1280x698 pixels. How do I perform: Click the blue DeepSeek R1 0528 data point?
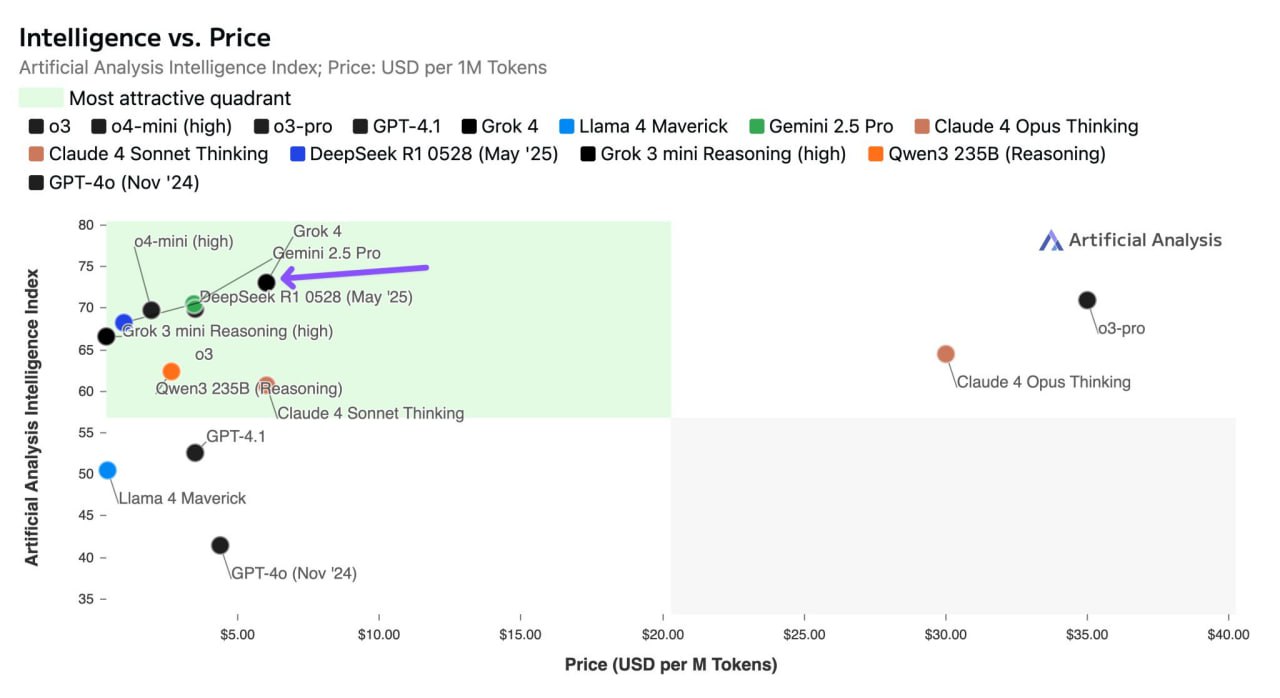pyautogui.click(x=124, y=322)
